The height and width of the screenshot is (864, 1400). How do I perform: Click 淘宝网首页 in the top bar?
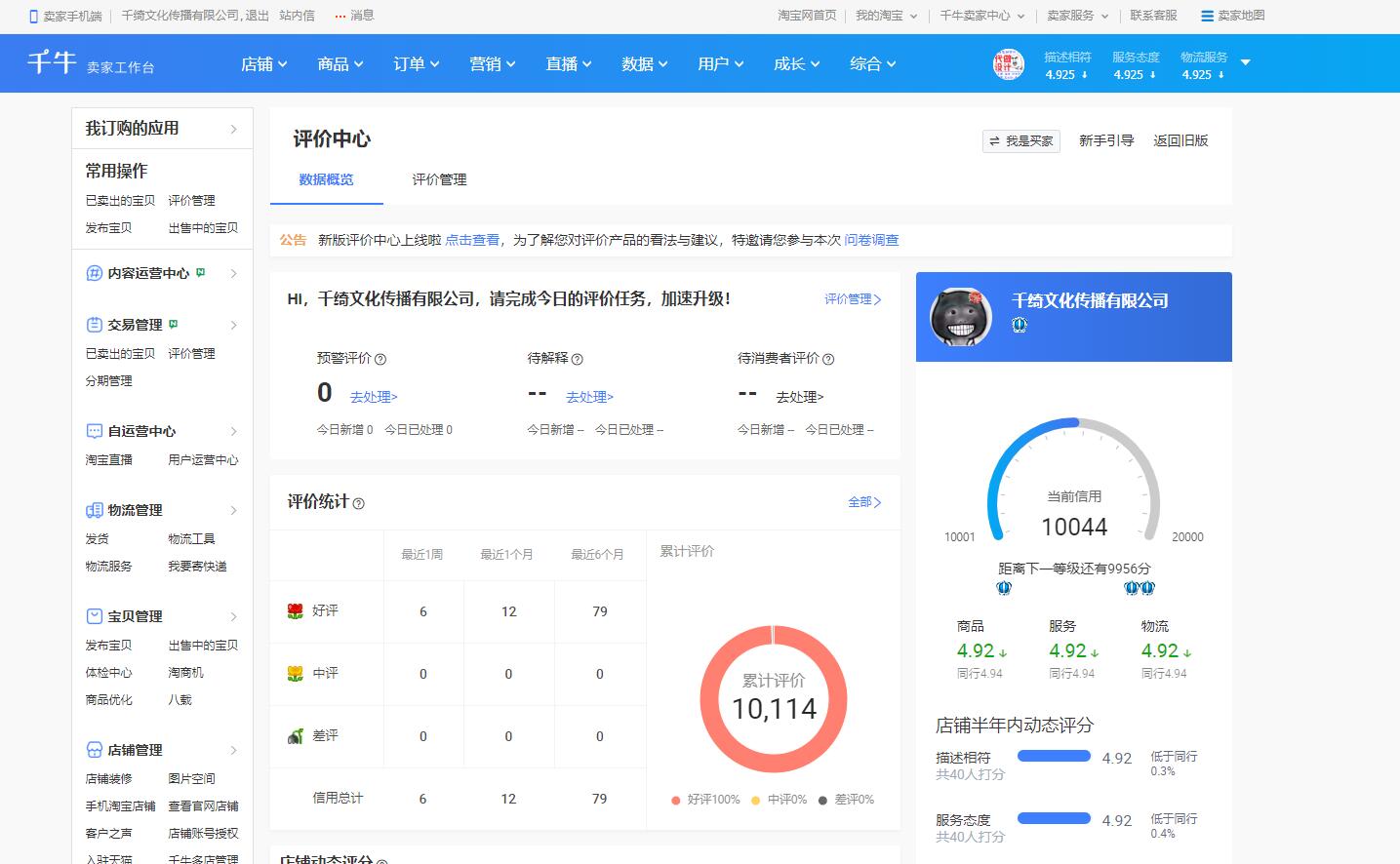pyautogui.click(x=807, y=16)
